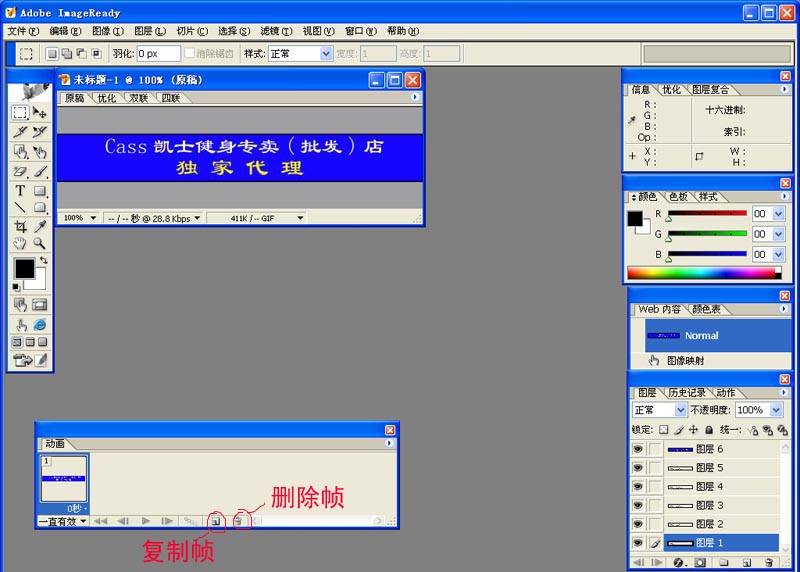Switch to the 历史记录 History tab
Screen dimensions: 800x572
click(x=687, y=392)
